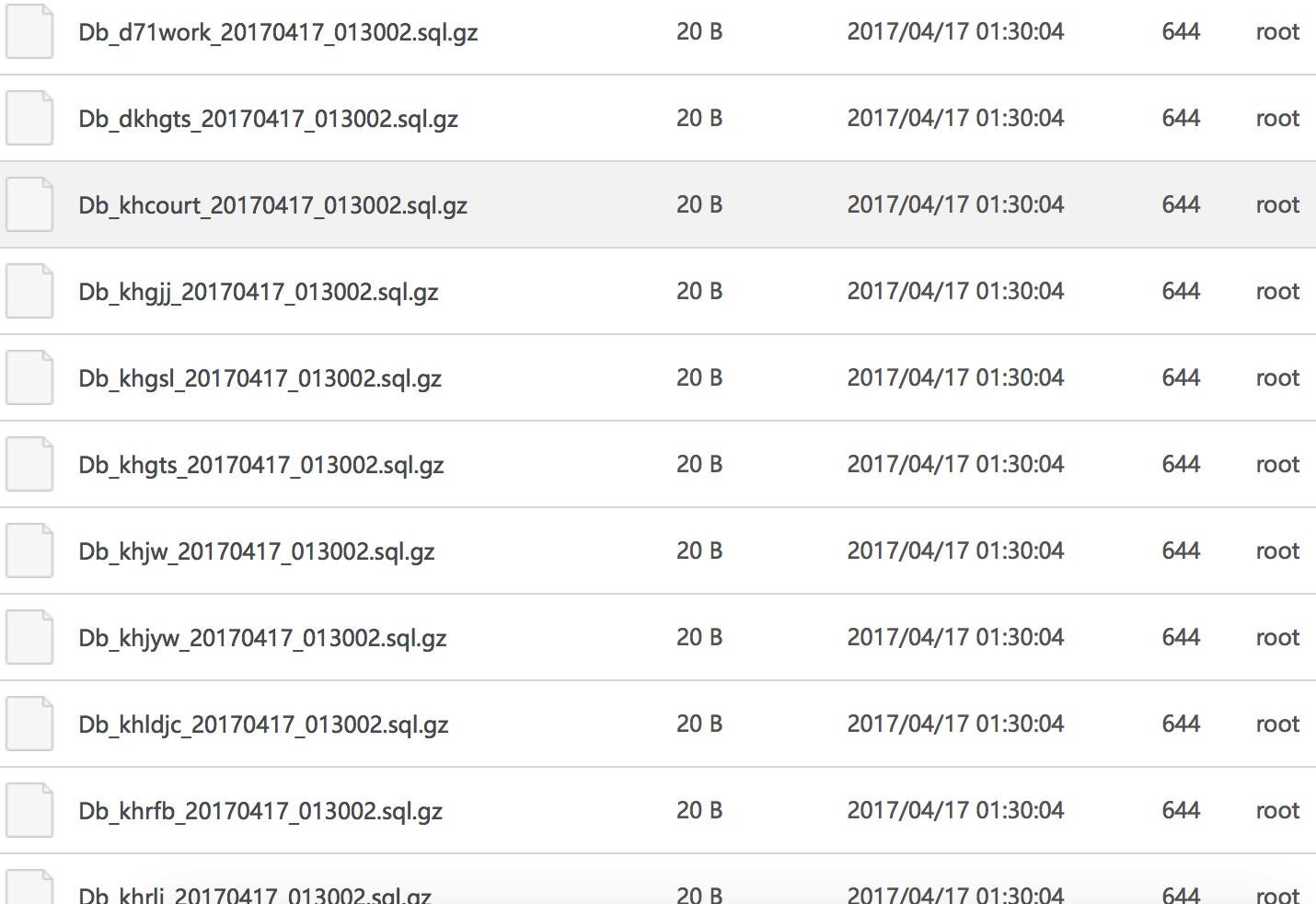Select the file icon for Db_khgsl backup
Screen dimensions: 1316x904
point(29,377)
